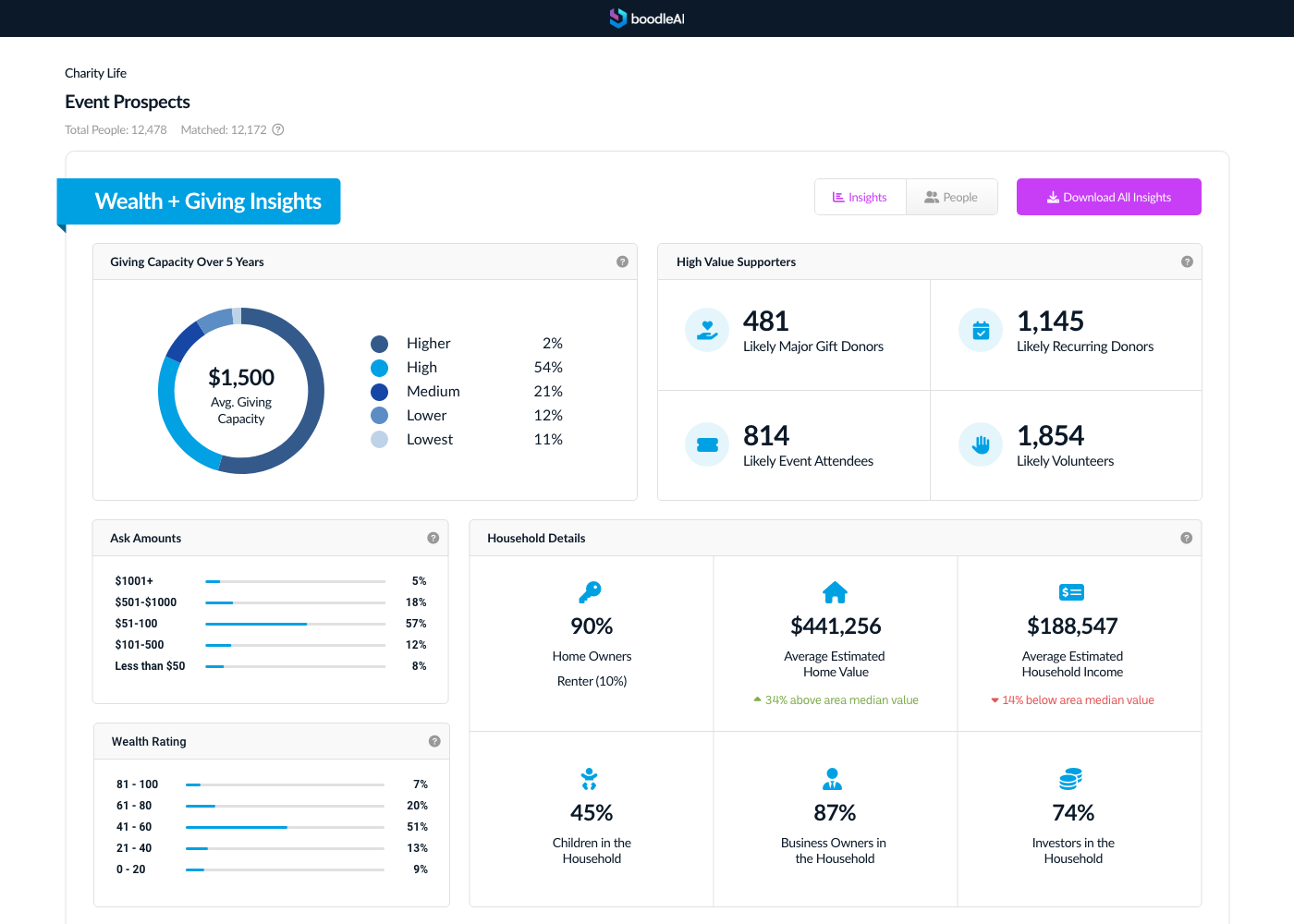Screen dimensions: 1294x924
Task: Click the Higher legend color dot
Action: click(379, 344)
